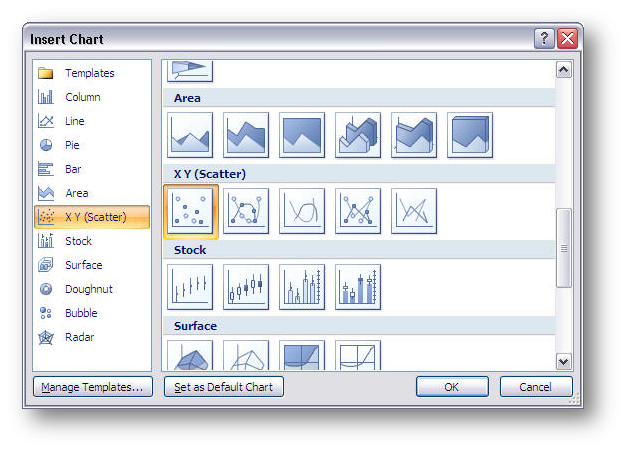Open the Templates category
The height and width of the screenshot is (451, 626).
pos(89,73)
